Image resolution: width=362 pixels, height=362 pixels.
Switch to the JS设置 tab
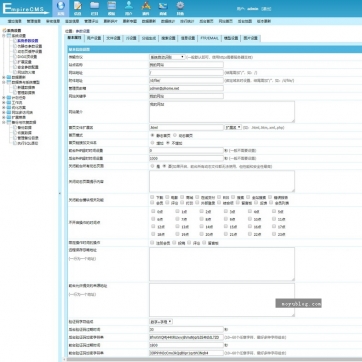(131, 38)
